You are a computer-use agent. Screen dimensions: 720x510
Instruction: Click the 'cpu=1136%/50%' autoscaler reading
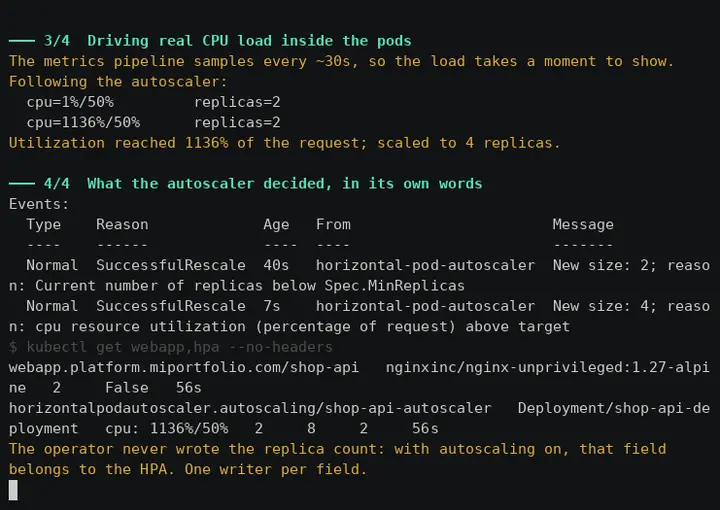click(83, 123)
